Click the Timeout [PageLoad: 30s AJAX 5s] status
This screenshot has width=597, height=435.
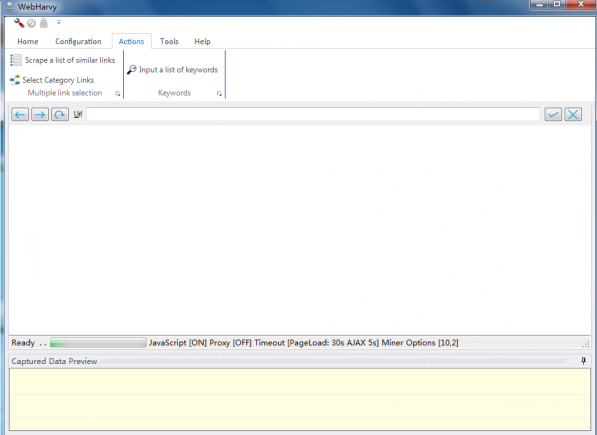pos(316,343)
